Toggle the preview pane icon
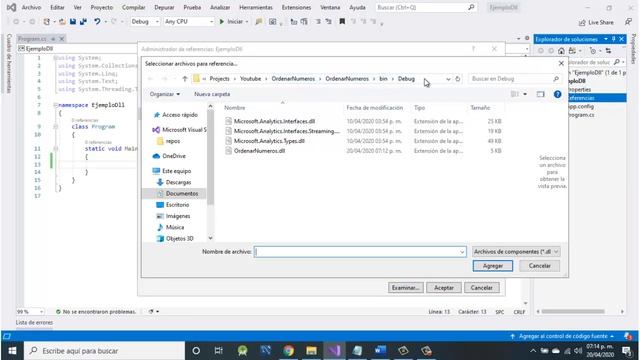Screen dimensions: 640x360 click(x=540, y=94)
